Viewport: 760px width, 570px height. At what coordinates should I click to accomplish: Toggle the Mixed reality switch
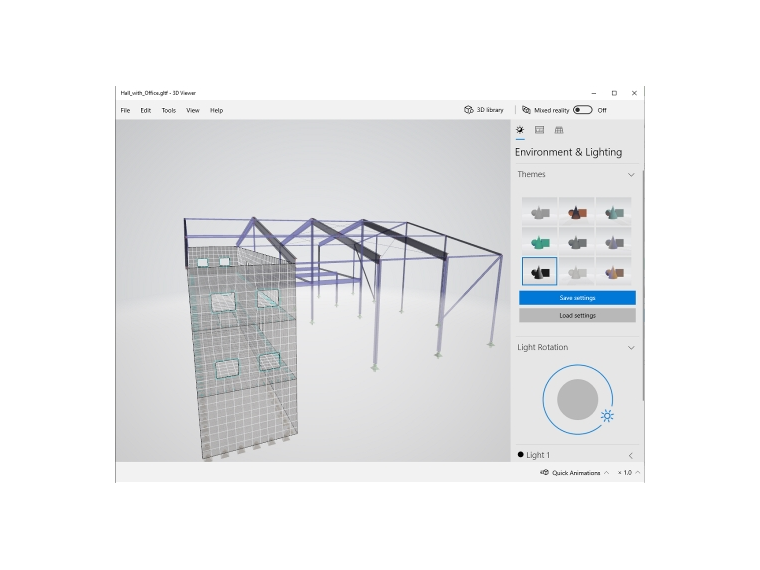pos(583,110)
